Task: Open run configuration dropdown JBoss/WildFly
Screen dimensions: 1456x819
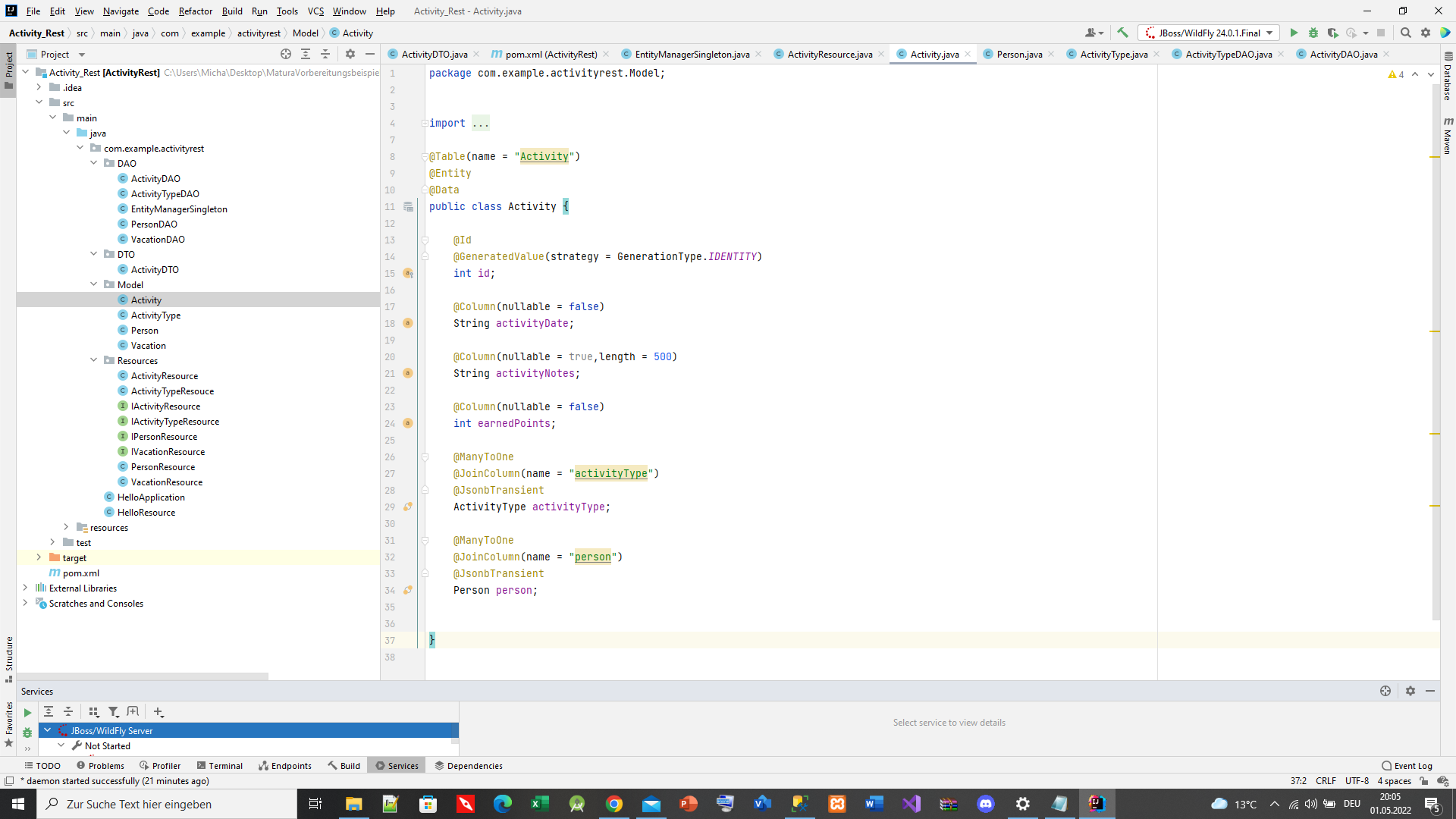Action: pyautogui.click(x=1209, y=33)
